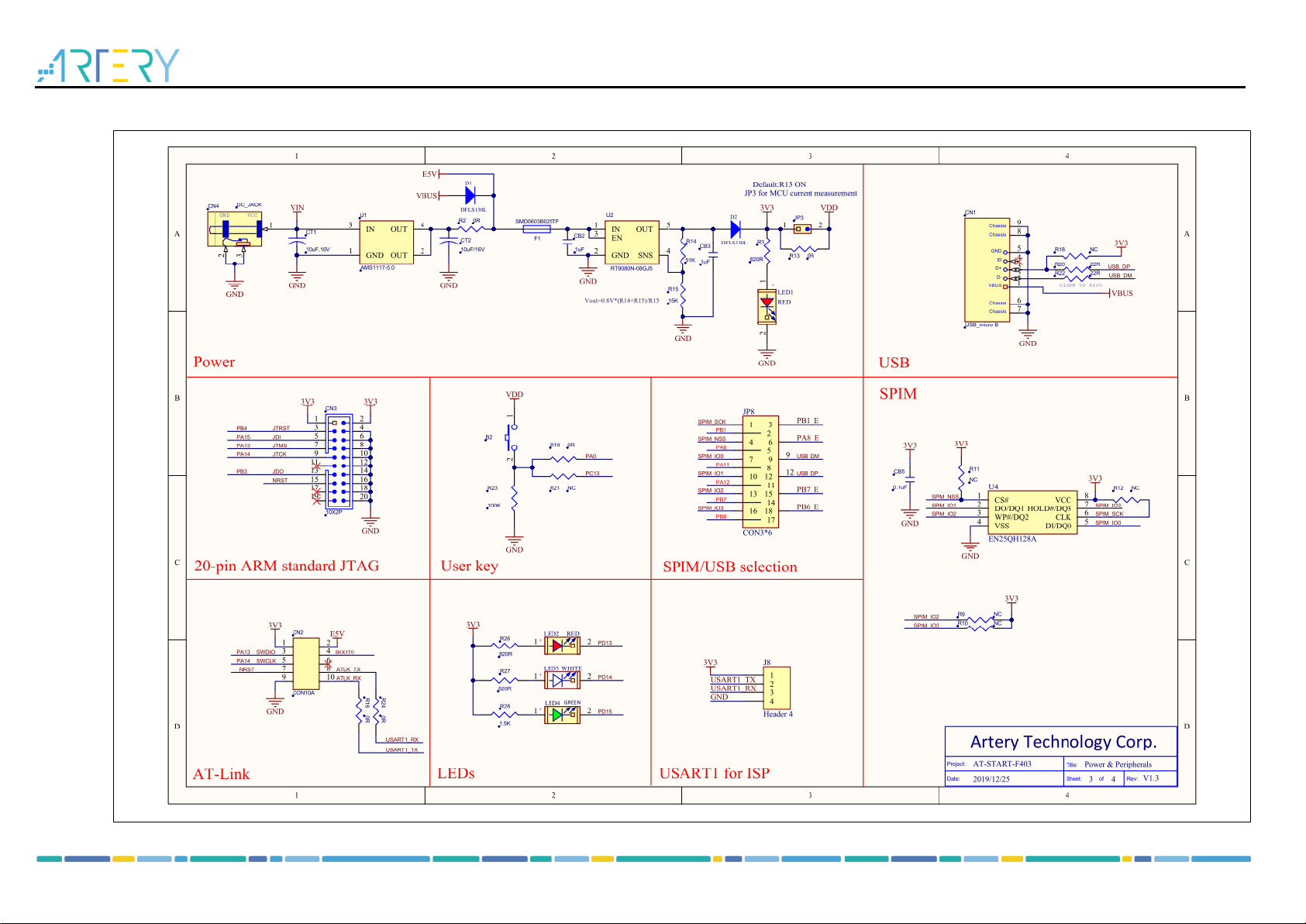Click the "20-pin ARM standard JTAG" label
The width and height of the screenshot is (1306, 924).
pyautogui.click(x=287, y=566)
